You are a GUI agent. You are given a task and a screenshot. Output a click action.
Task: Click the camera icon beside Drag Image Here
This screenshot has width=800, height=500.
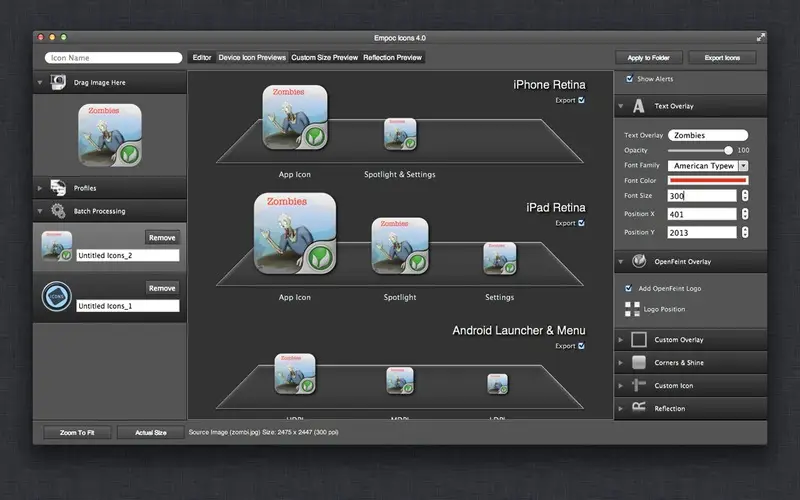tap(58, 82)
